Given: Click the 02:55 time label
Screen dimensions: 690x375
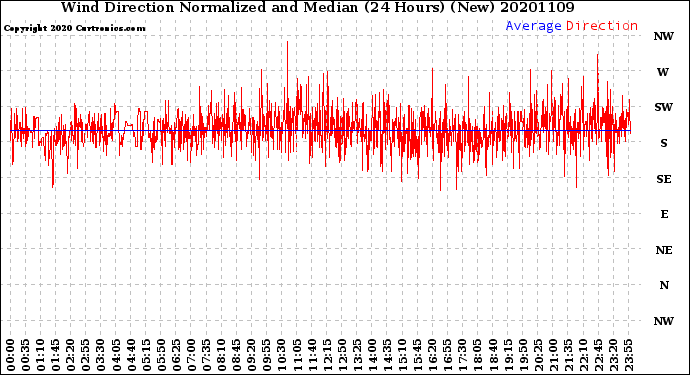Looking at the screenshot, I should pyautogui.click(x=86, y=355).
